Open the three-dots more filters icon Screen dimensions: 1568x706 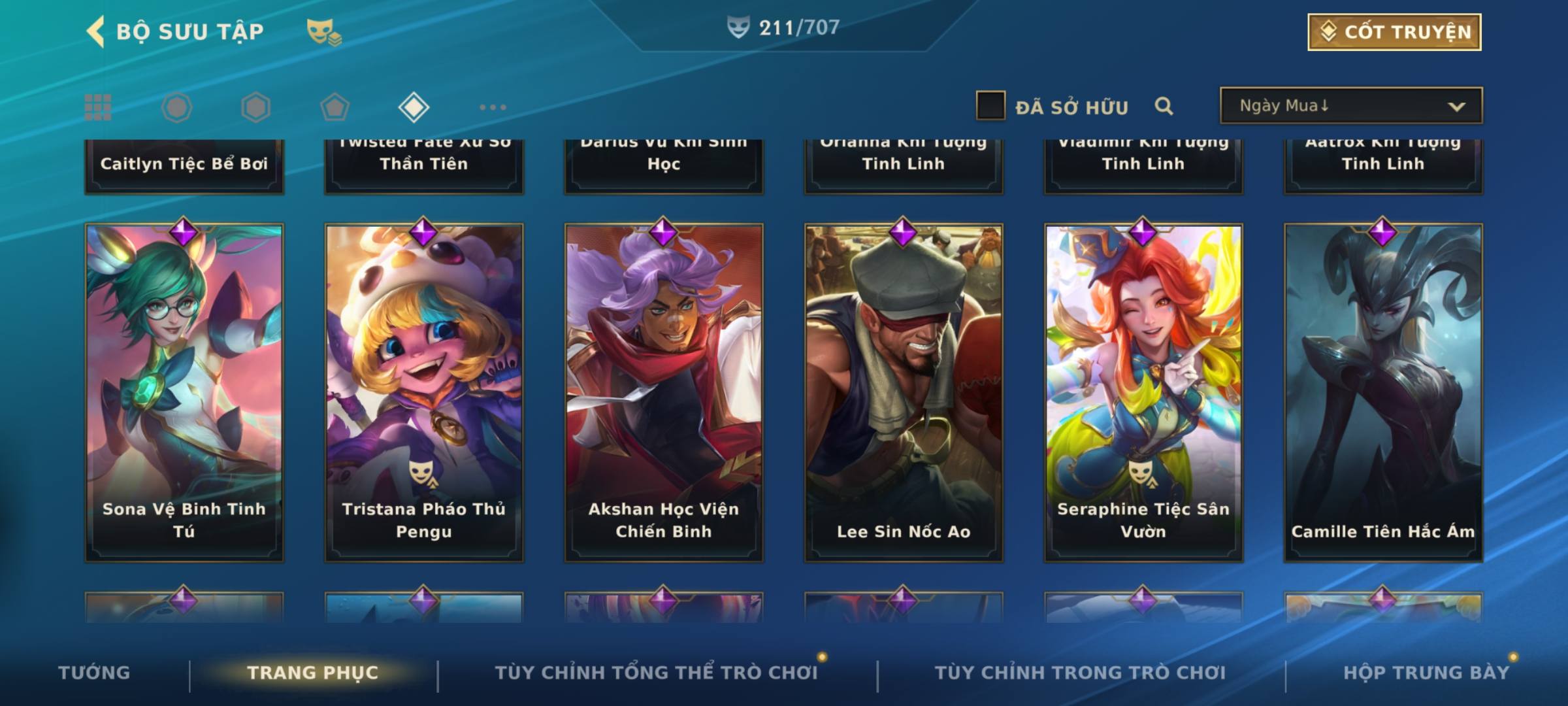(x=493, y=107)
